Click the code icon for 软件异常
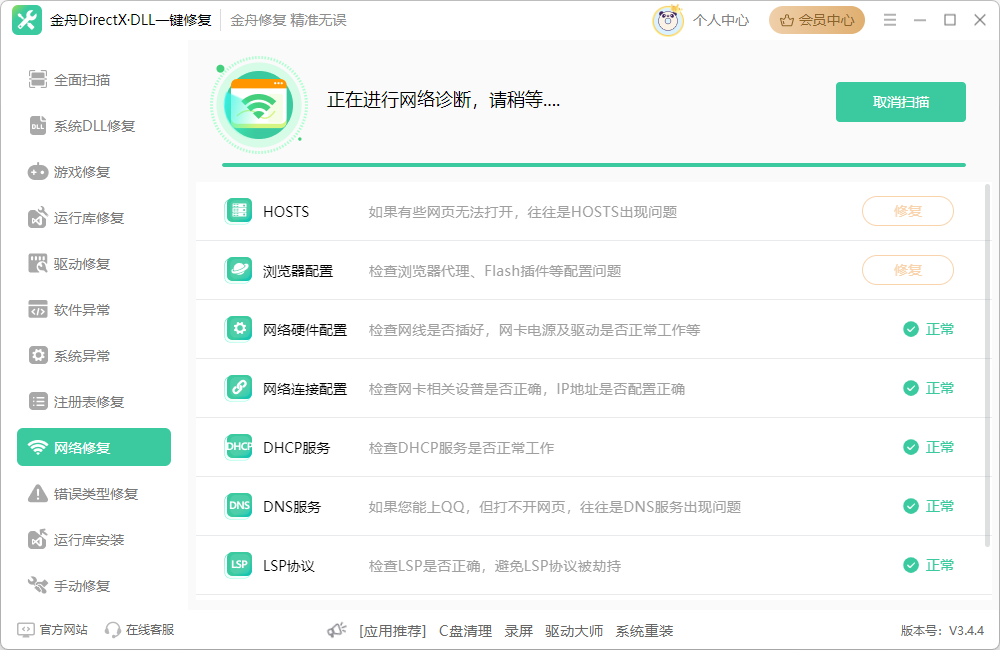 coord(38,309)
